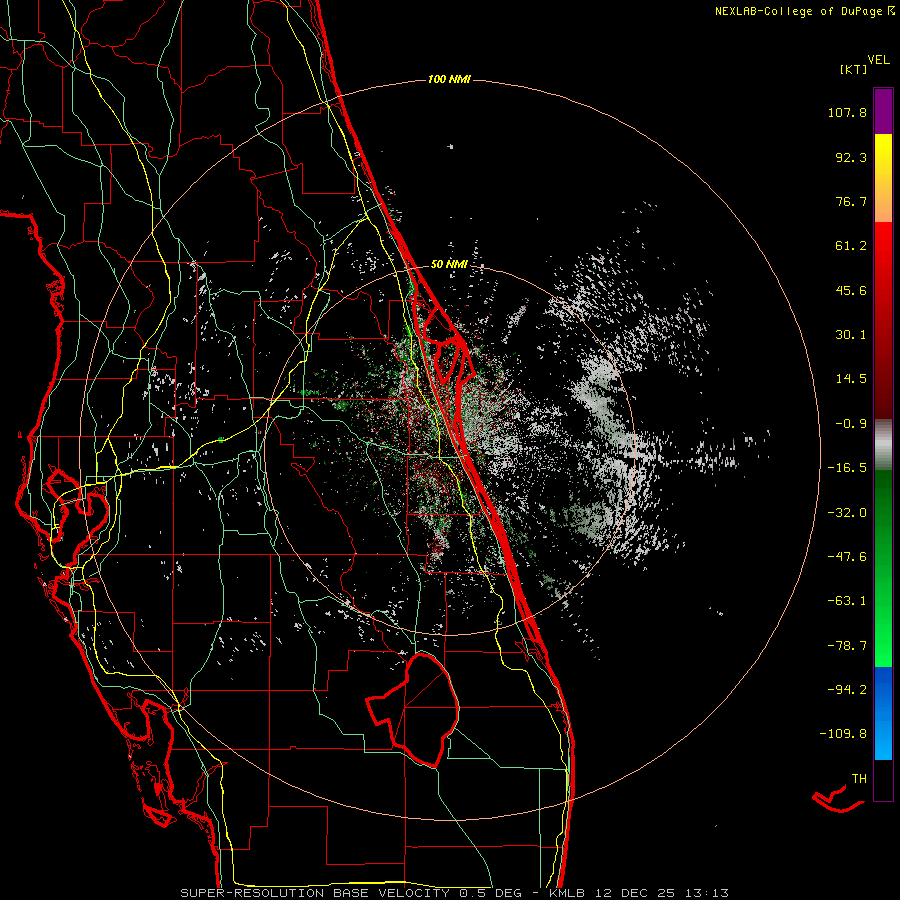Click the [KT] units label
The image size is (900, 900).
point(854,69)
